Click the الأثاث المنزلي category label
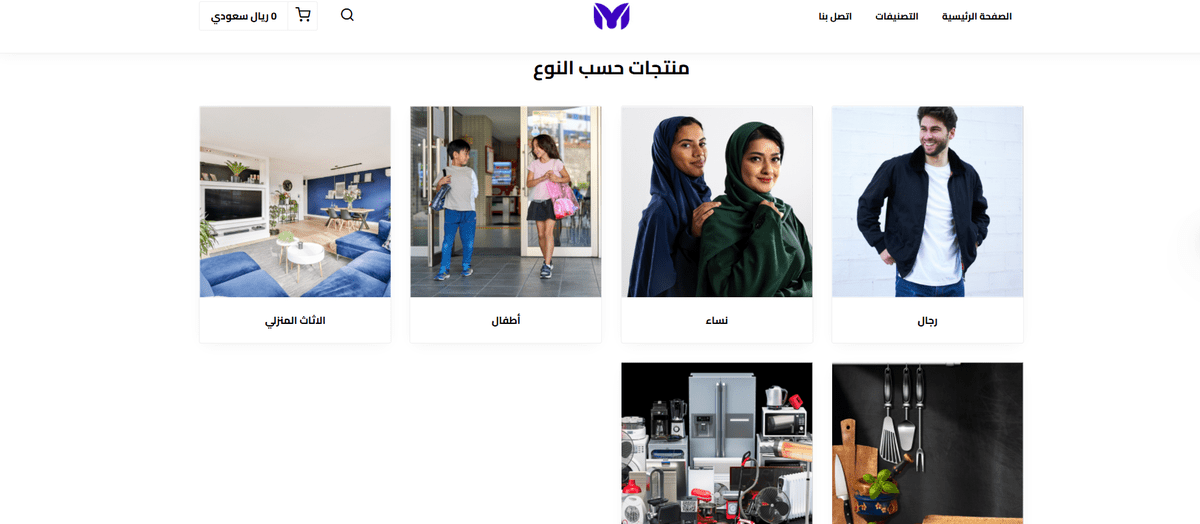Image resolution: width=1200 pixels, height=524 pixels. [295, 321]
